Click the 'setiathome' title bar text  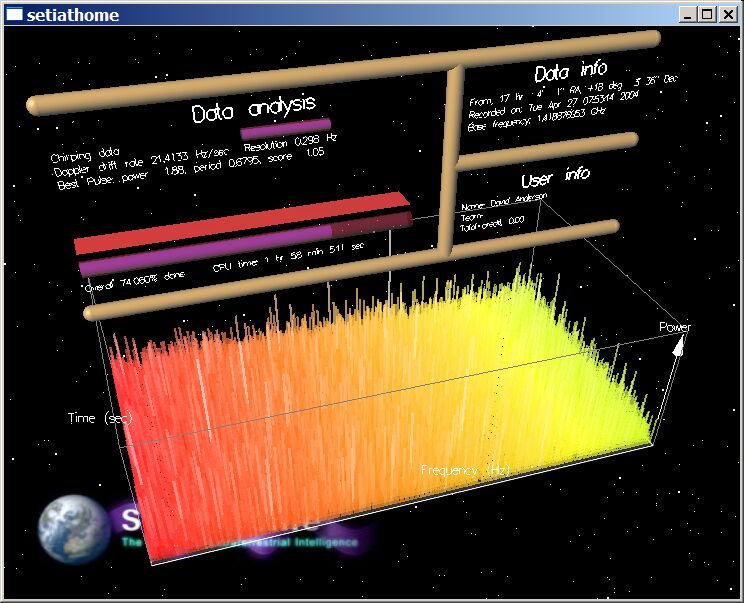pyautogui.click(x=73, y=15)
